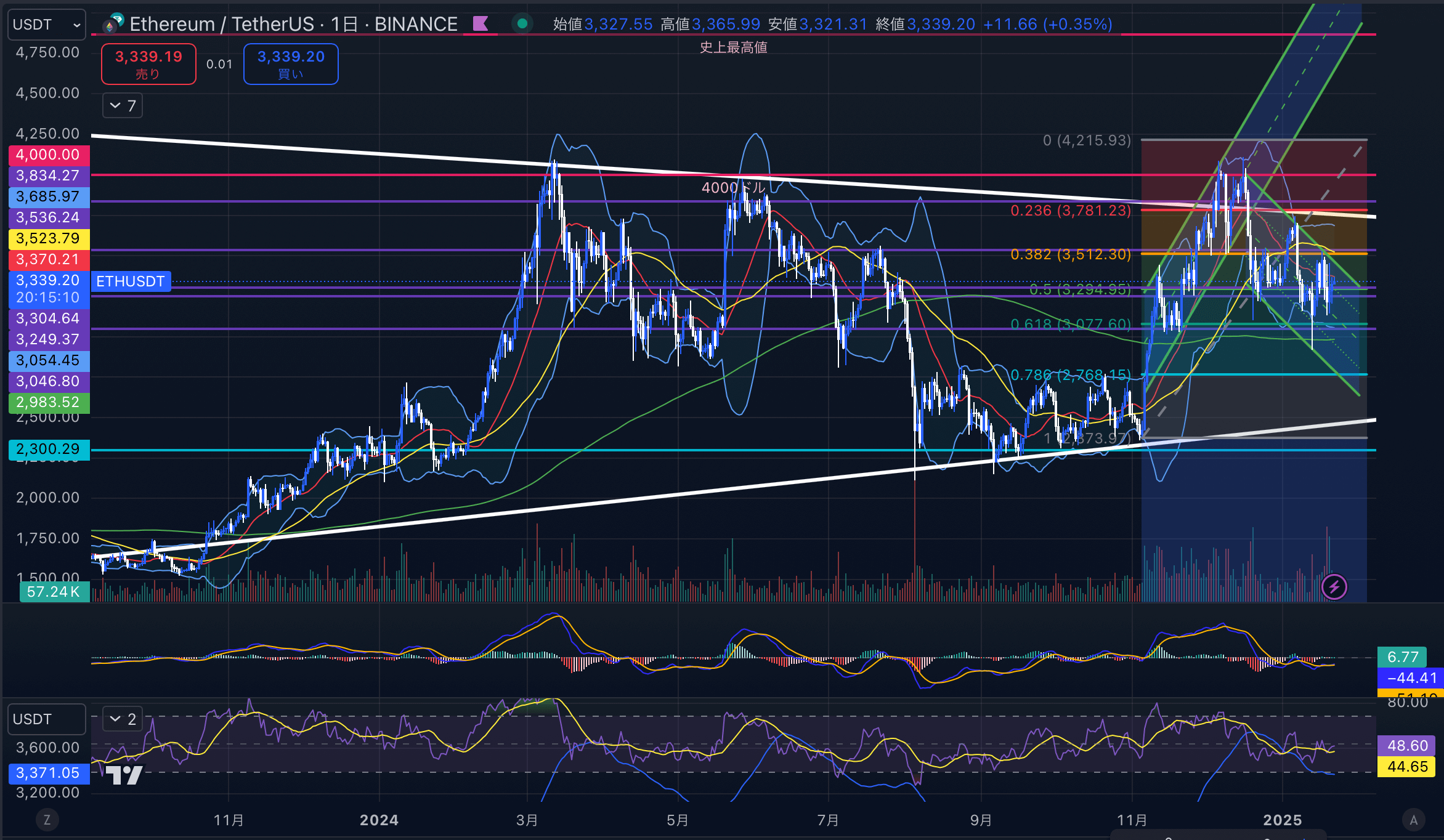Click the 4000ドル horizontal line label

733,187
